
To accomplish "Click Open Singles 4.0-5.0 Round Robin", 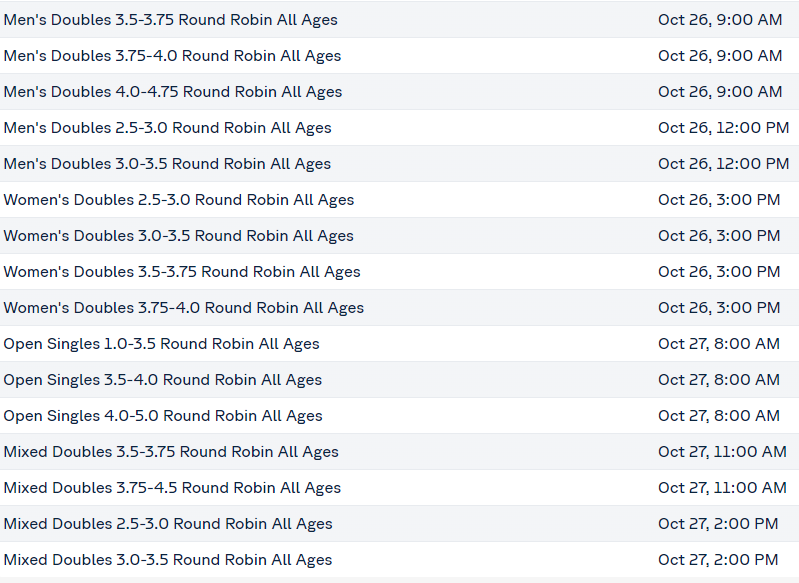I will pyautogui.click(x=162, y=416).
